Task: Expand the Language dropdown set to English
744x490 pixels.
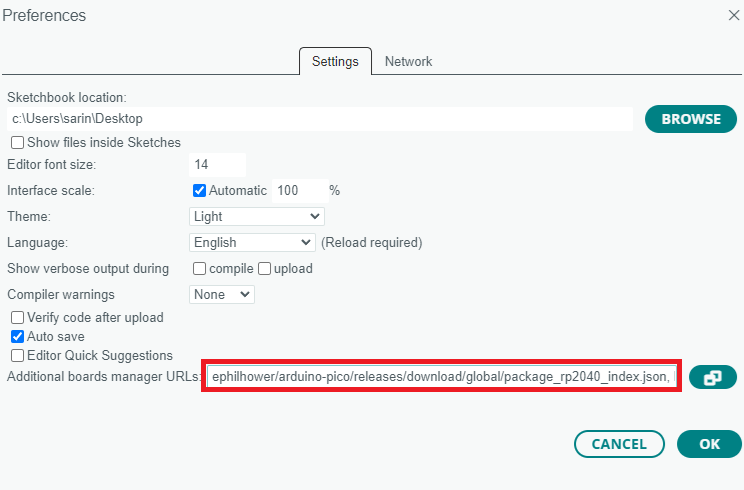Action: (252, 242)
